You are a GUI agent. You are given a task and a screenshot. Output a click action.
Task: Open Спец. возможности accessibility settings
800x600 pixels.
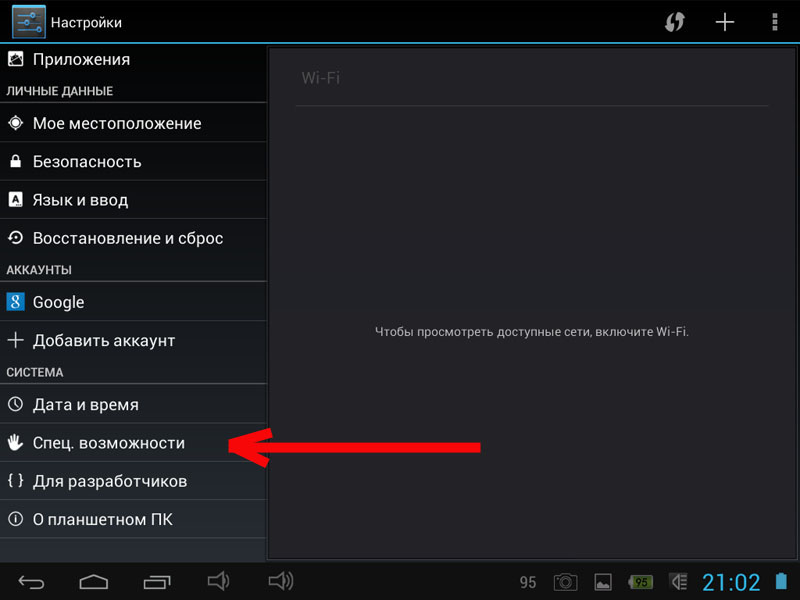click(108, 443)
